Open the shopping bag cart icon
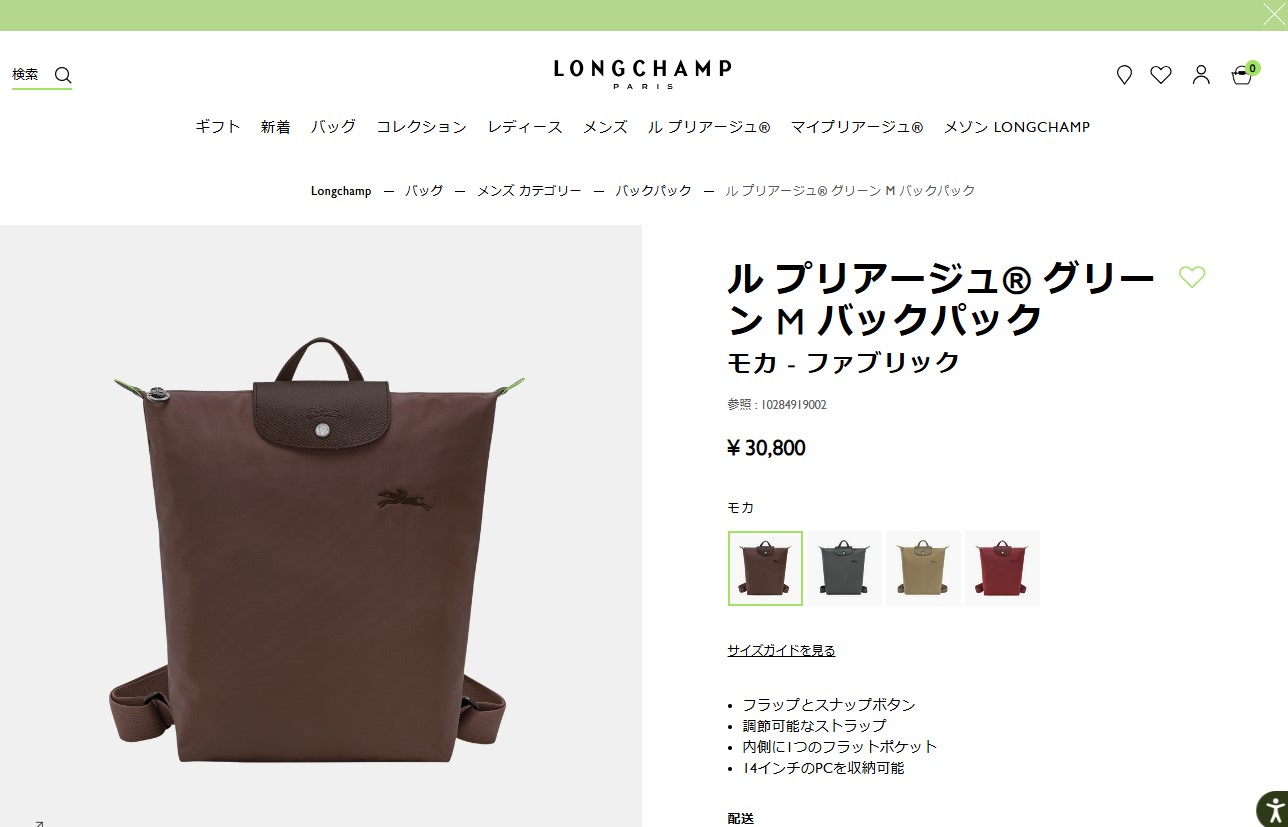Viewport: 1288px width, 827px height. coord(1243,74)
